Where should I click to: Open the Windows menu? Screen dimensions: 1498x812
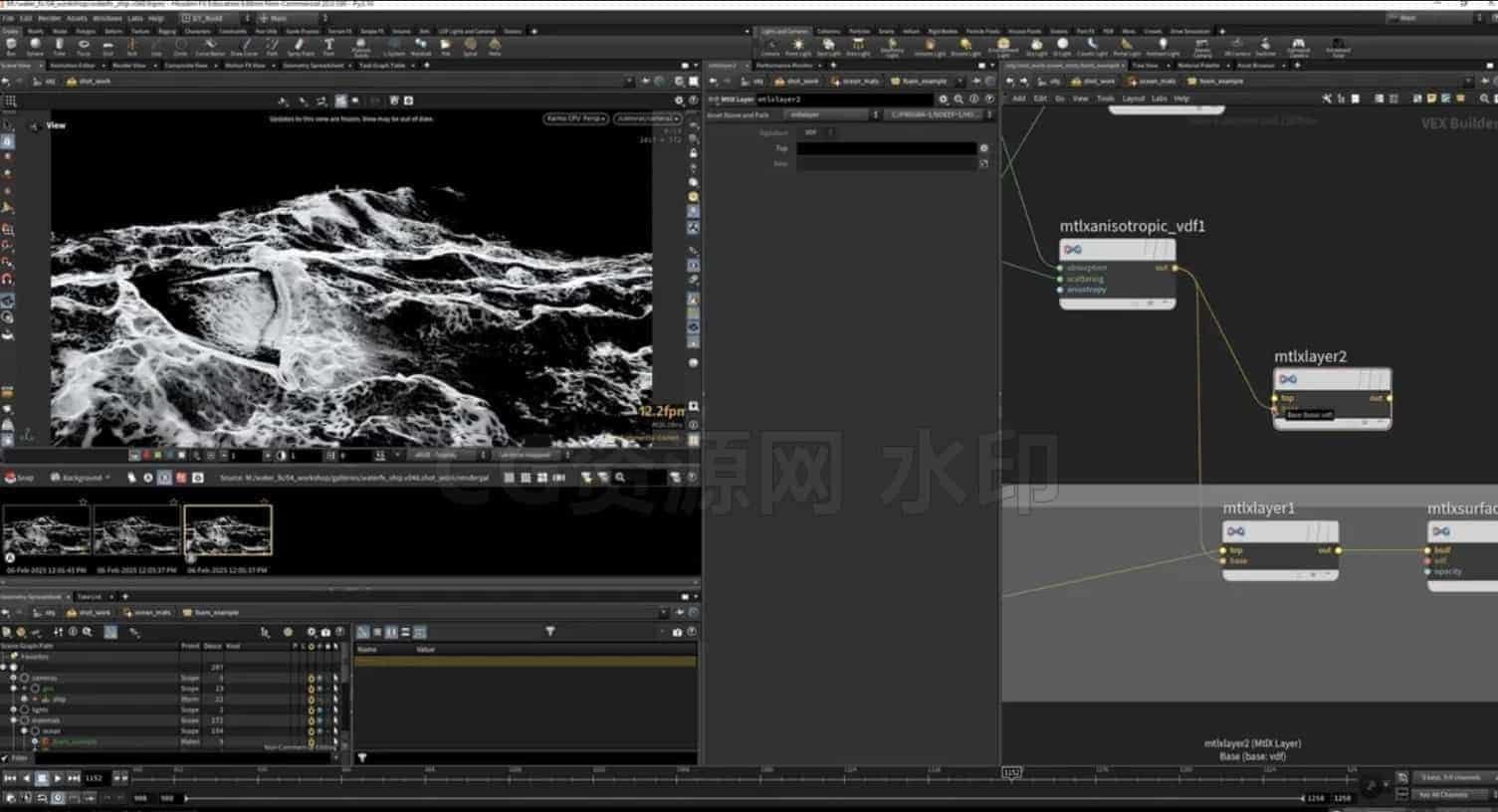click(x=107, y=18)
